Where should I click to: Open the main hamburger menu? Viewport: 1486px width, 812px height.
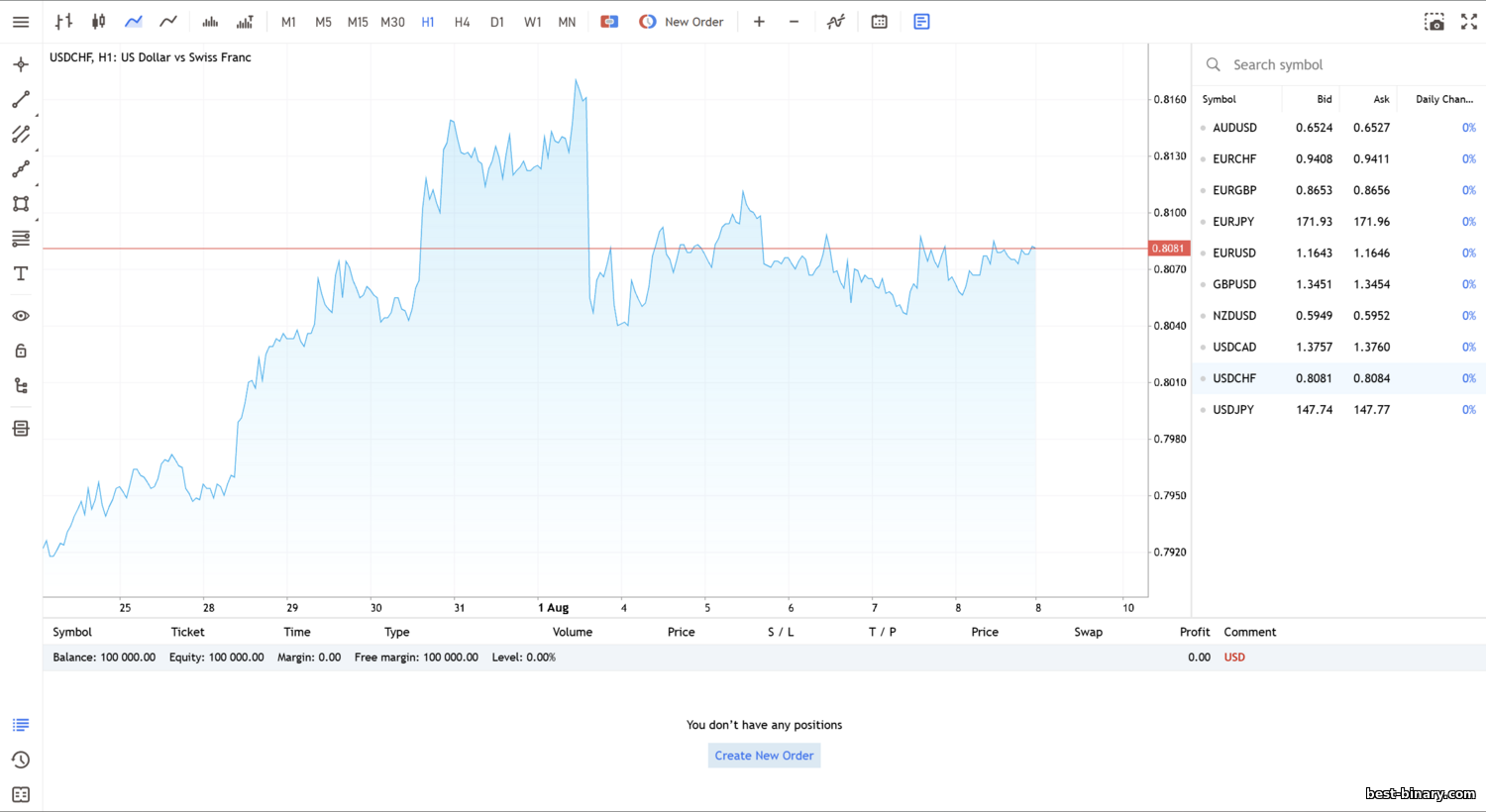coord(21,22)
